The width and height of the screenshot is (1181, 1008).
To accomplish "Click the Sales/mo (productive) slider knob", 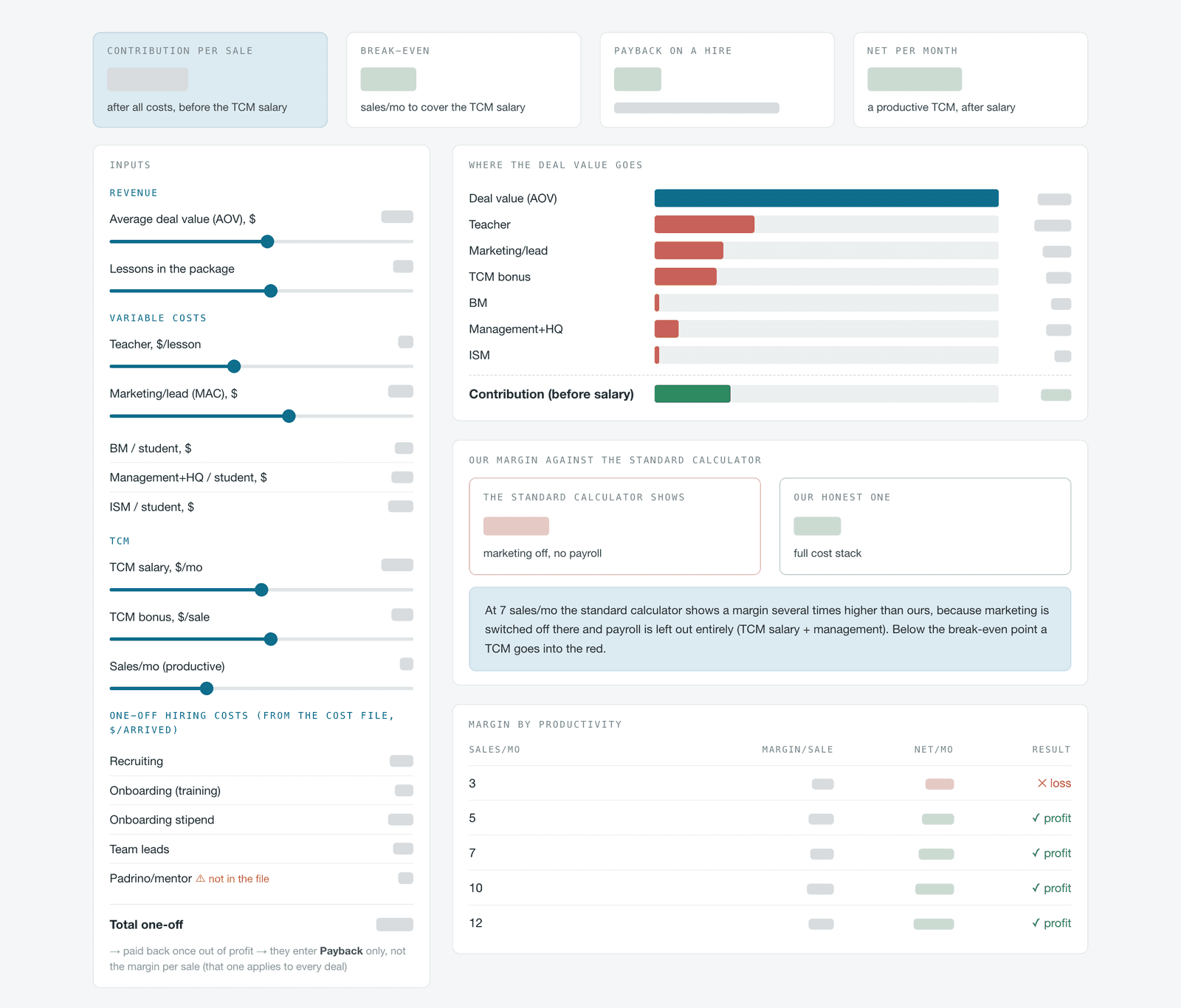I will 207,688.
